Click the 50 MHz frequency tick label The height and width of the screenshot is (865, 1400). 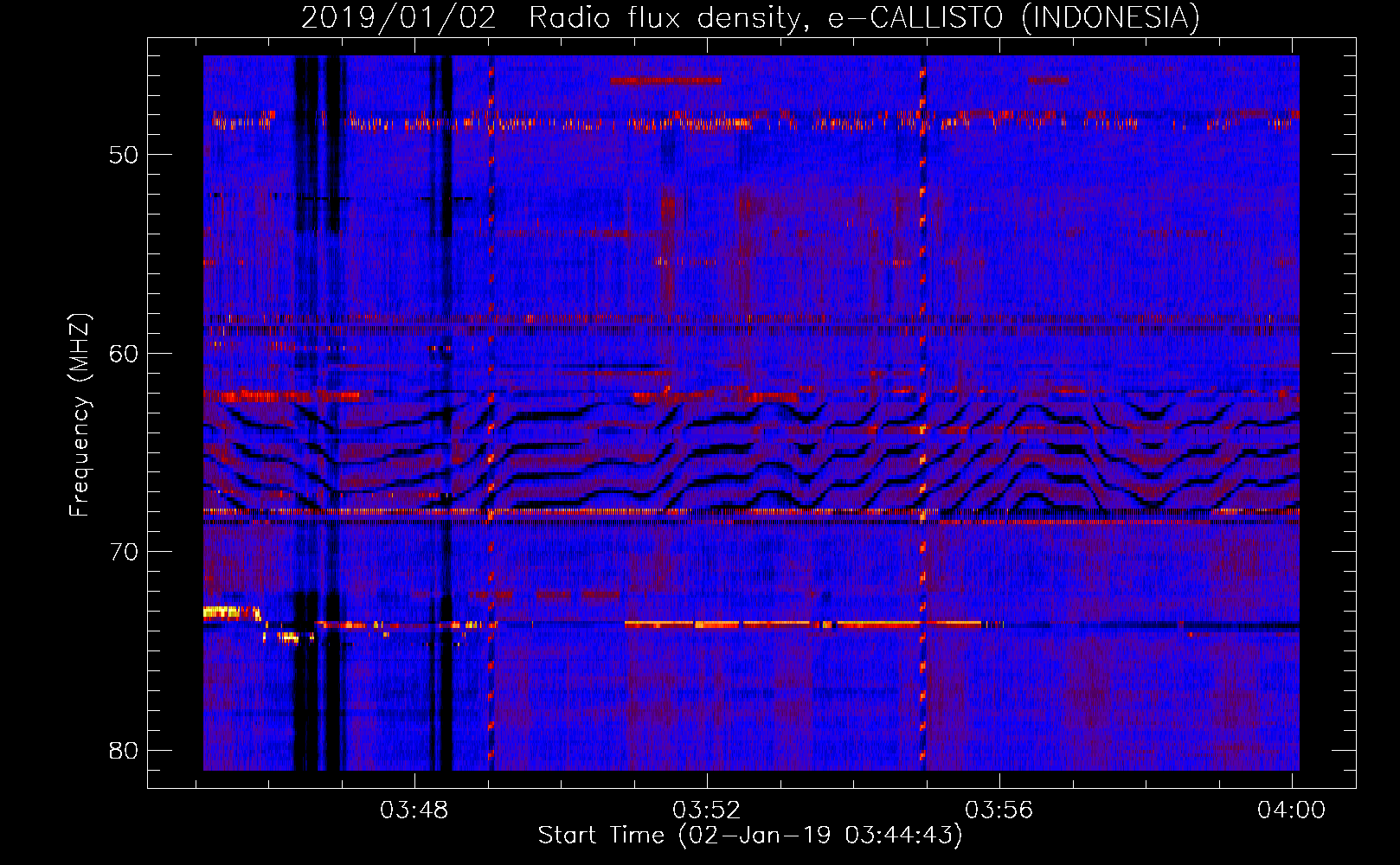[124, 155]
